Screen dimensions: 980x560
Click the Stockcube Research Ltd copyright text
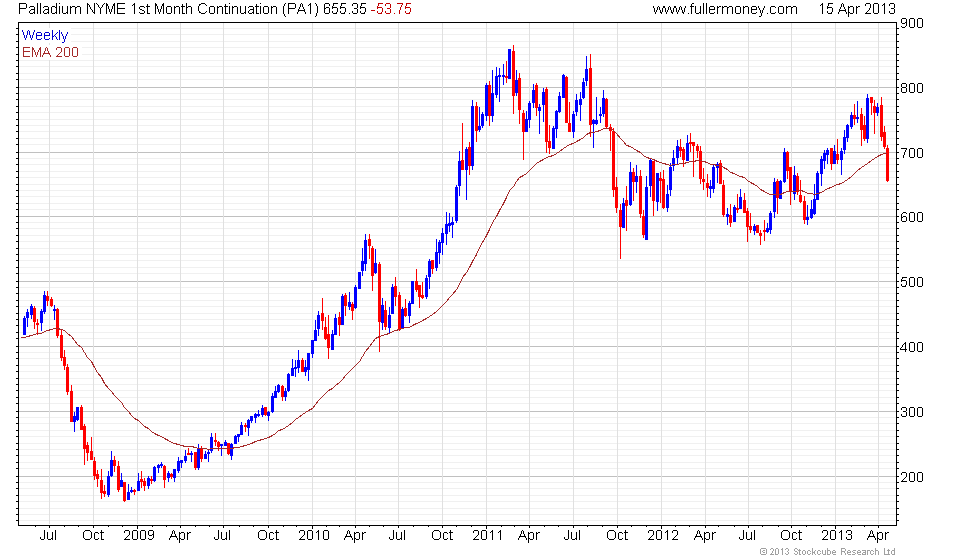click(x=828, y=552)
